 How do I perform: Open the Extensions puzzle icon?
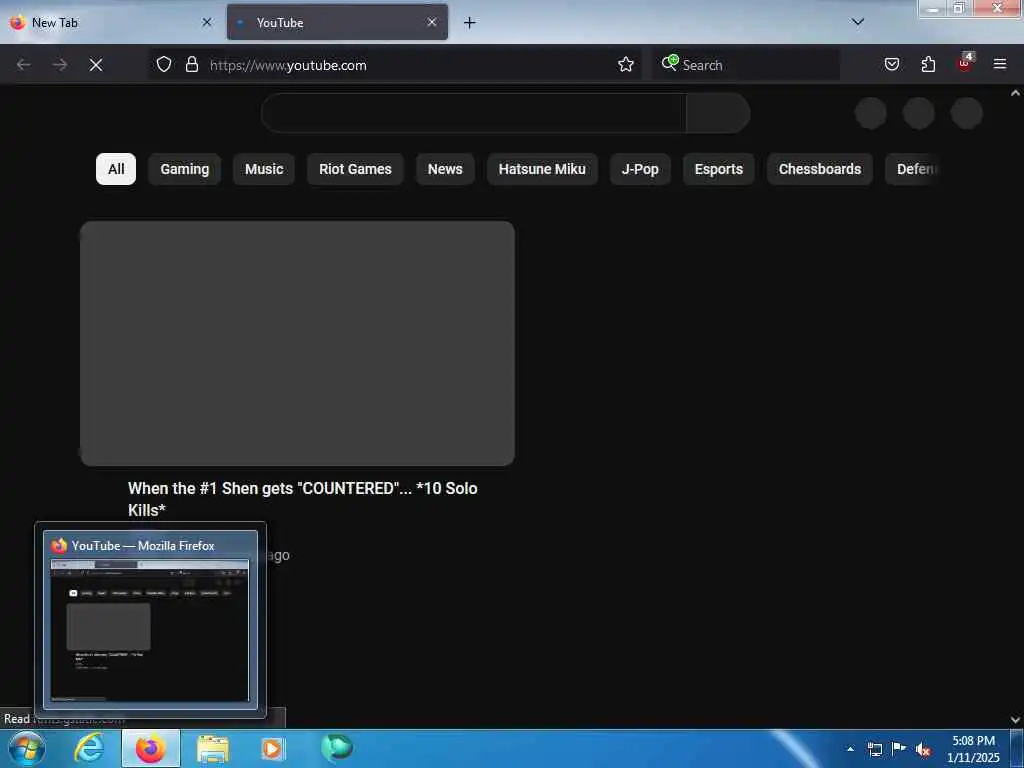pos(928,64)
